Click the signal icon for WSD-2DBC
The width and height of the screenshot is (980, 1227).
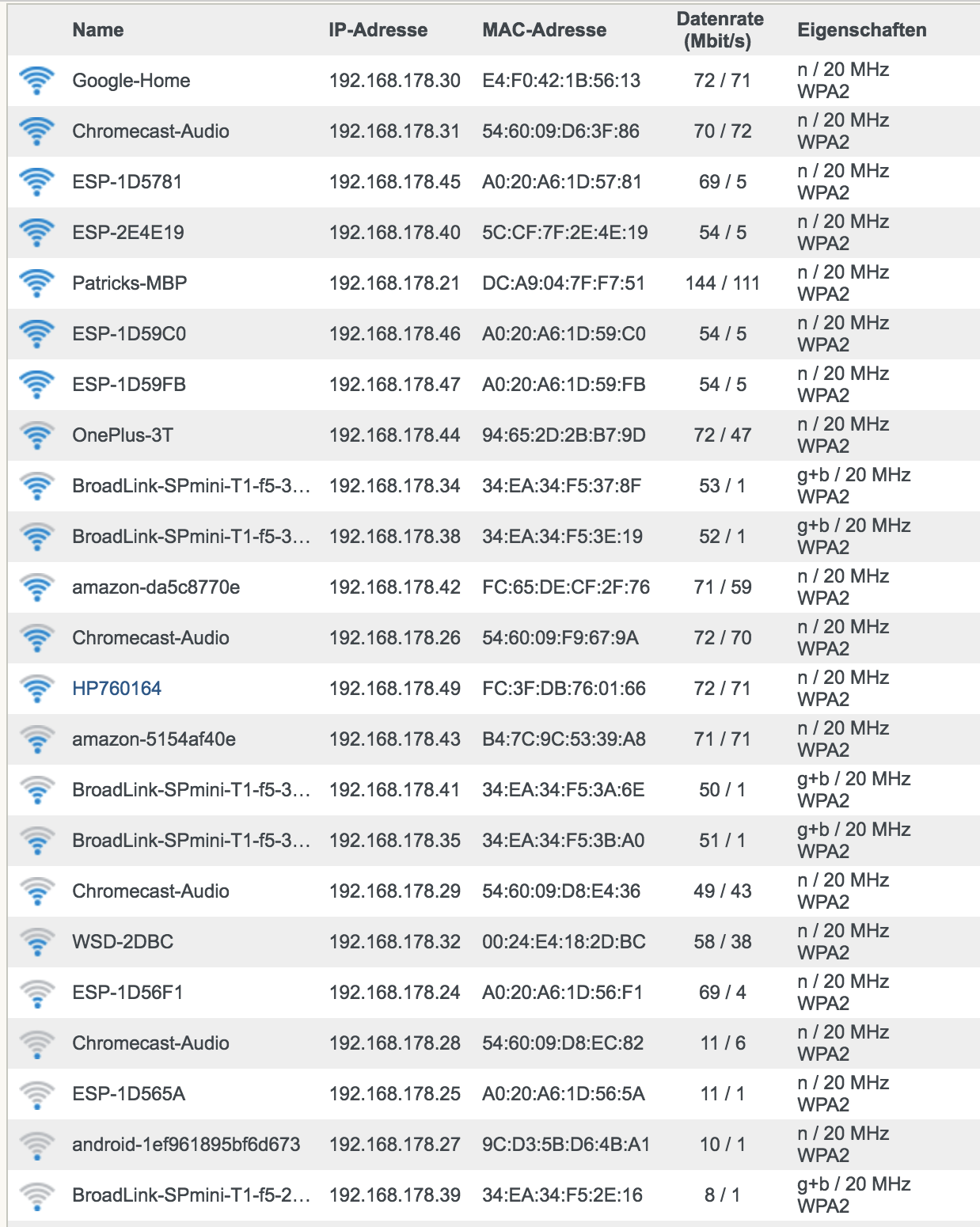click(37, 942)
